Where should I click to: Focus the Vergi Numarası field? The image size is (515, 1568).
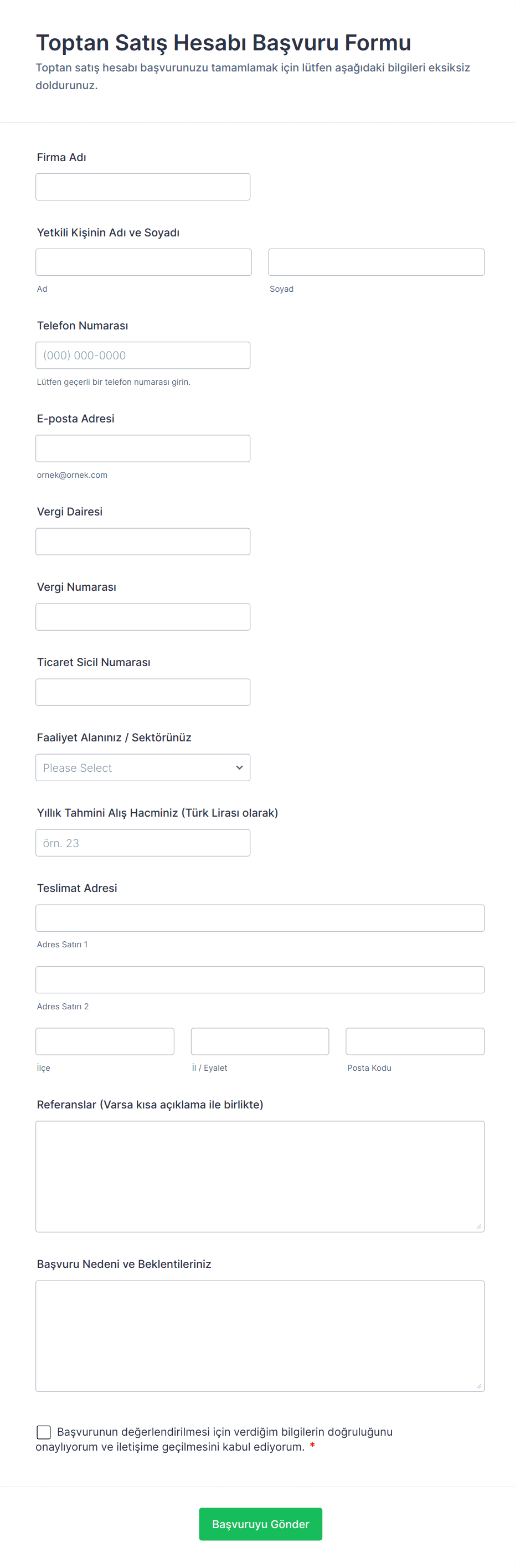(x=142, y=617)
